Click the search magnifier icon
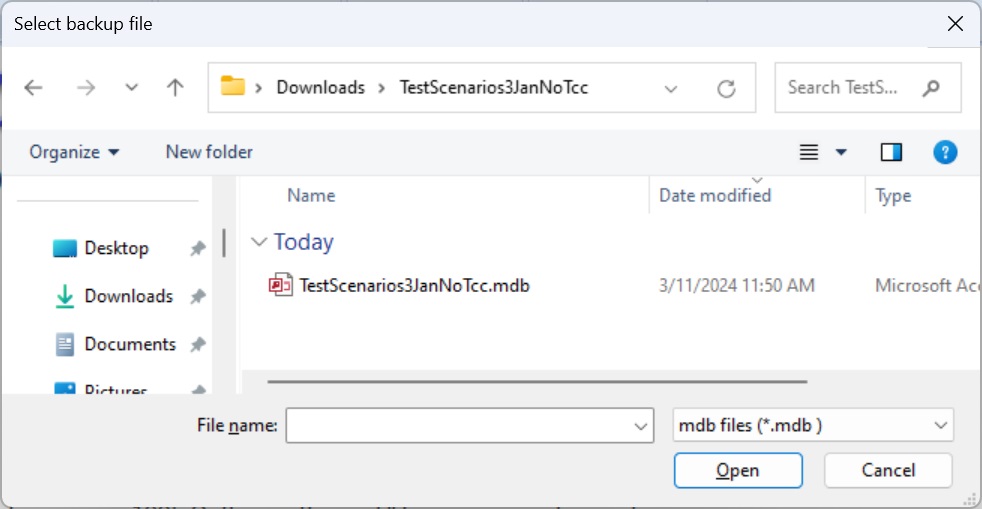Viewport: 982px width, 509px height. [931, 88]
